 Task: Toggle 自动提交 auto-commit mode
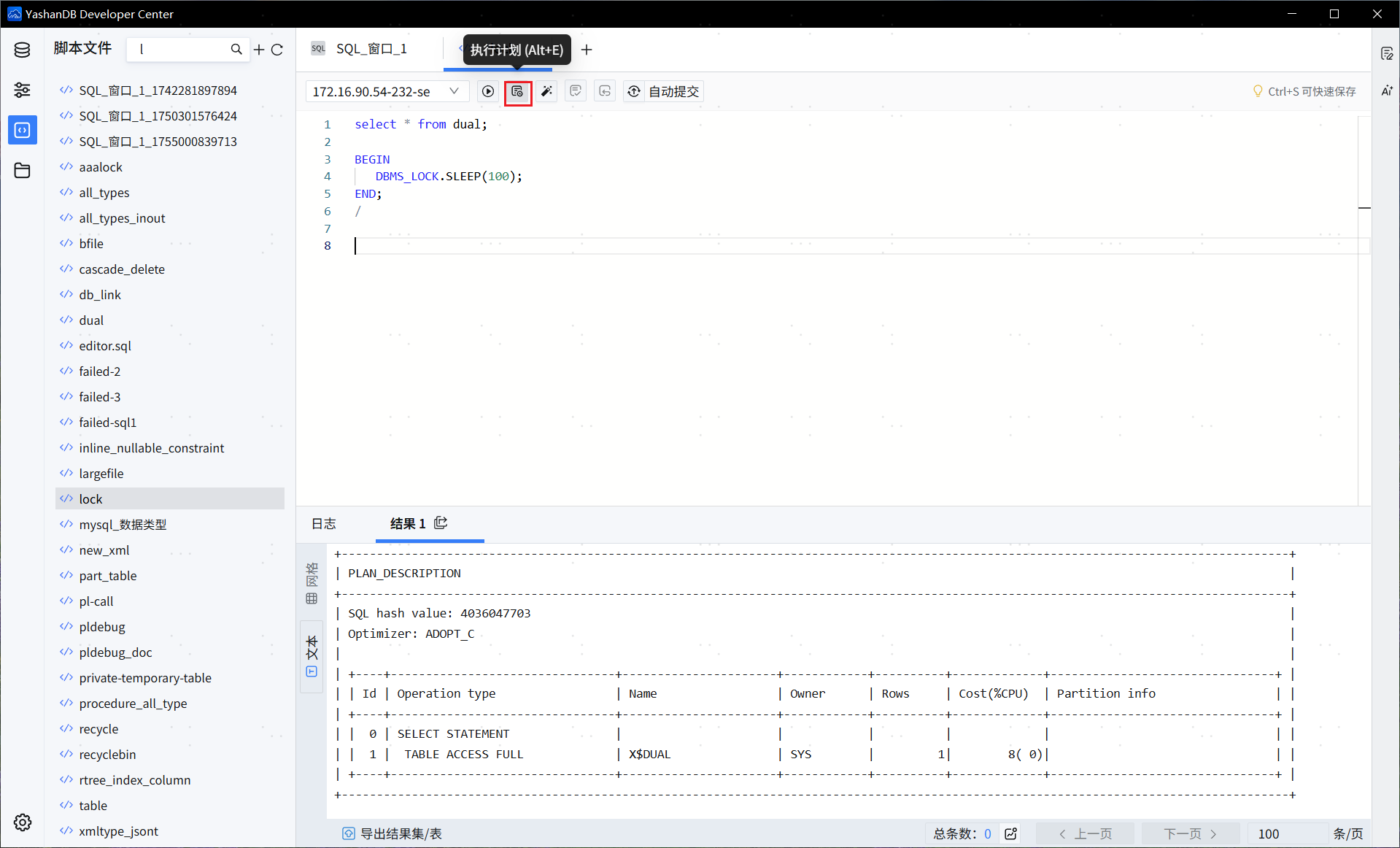(664, 91)
